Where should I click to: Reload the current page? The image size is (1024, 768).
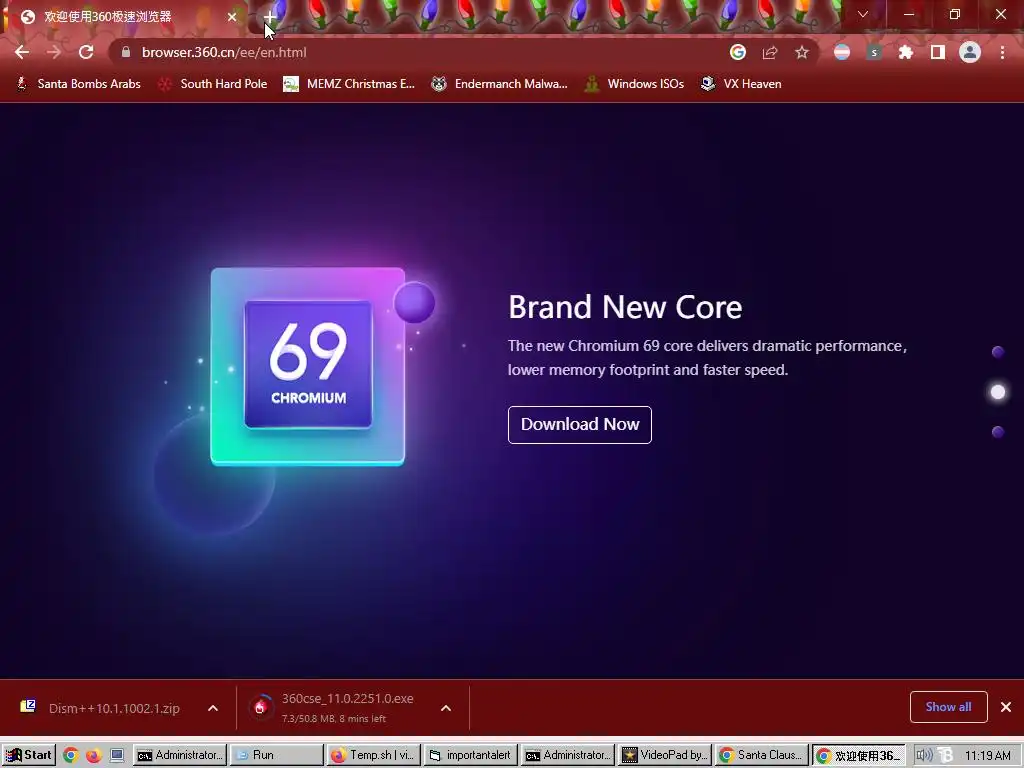[86, 52]
